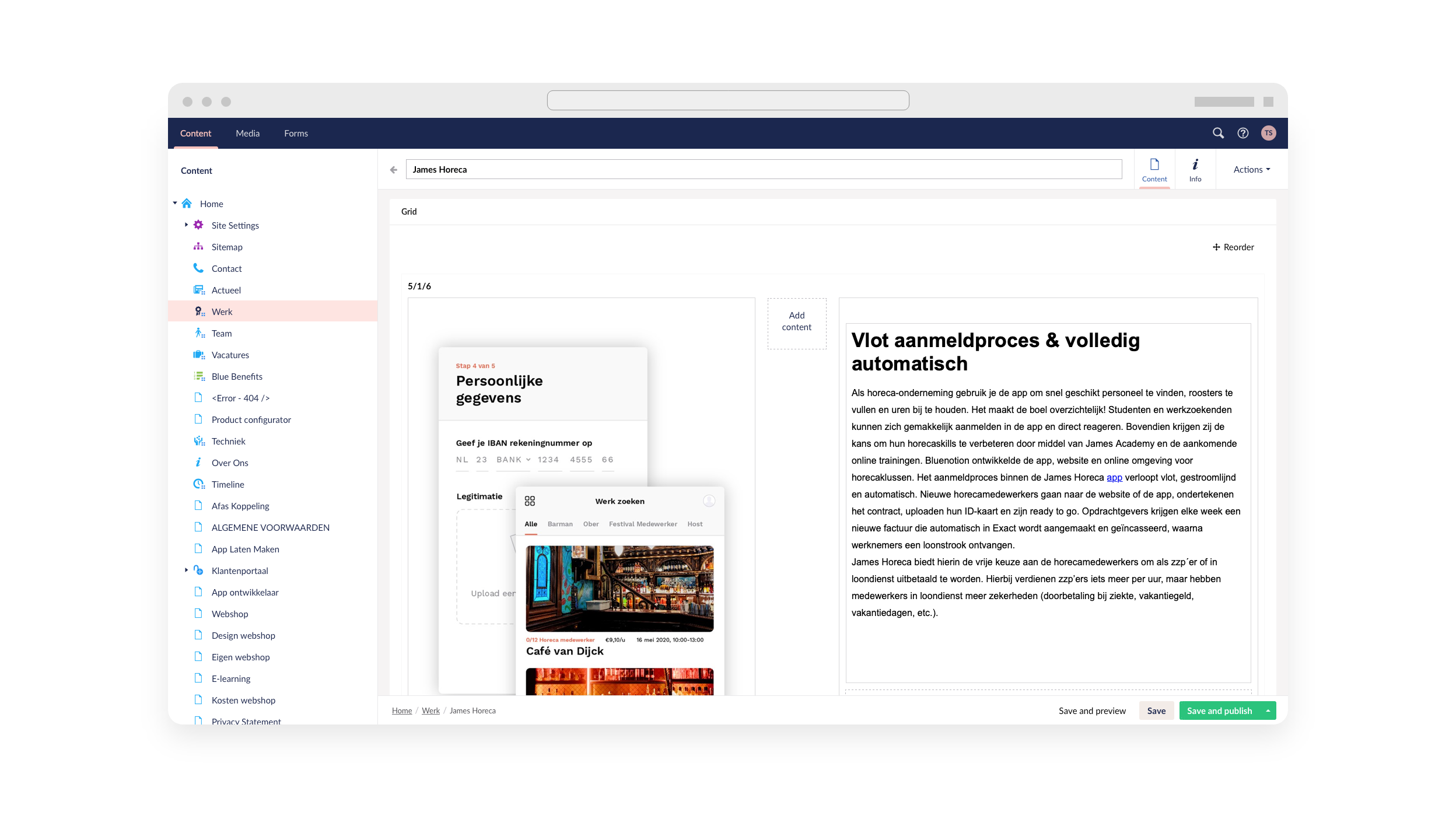Open E-learning page
The width and height of the screenshot is (1456, 819).
point(230,678)
